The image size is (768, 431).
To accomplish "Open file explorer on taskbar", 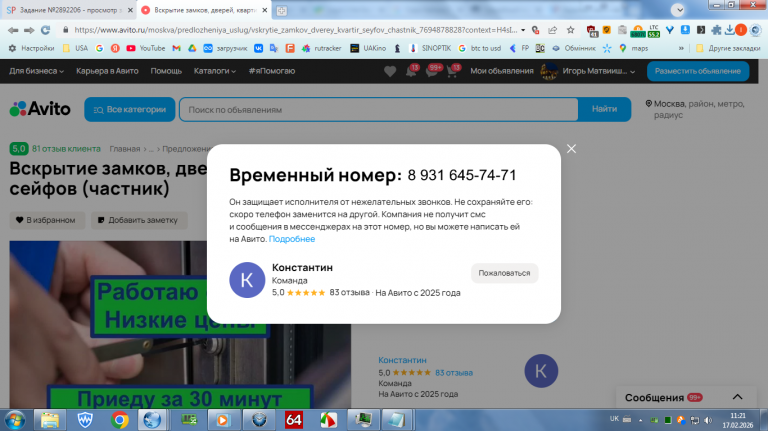I will tap(49, 420).
